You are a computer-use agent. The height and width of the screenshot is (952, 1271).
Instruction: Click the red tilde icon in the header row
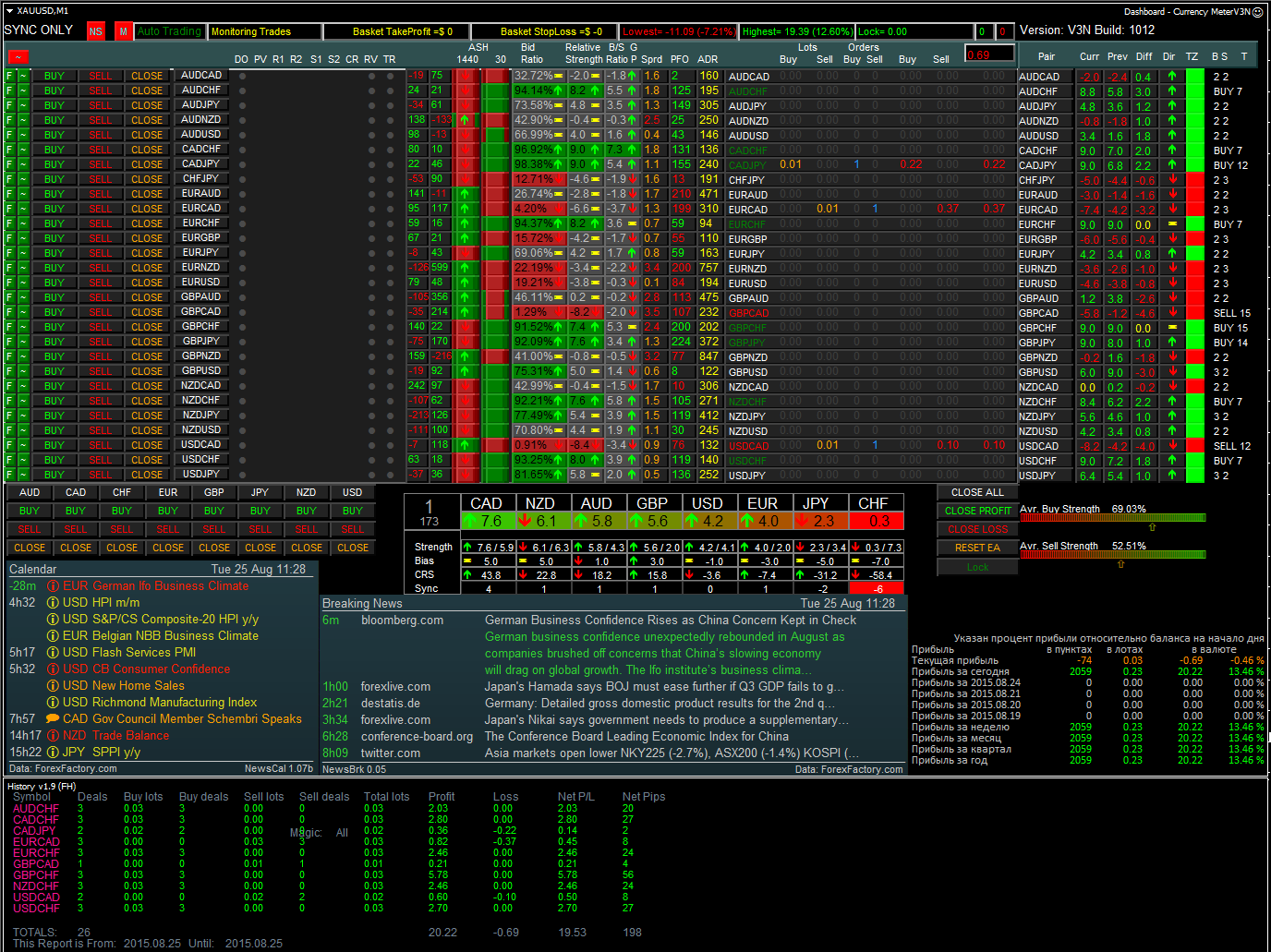click(18, 58)
